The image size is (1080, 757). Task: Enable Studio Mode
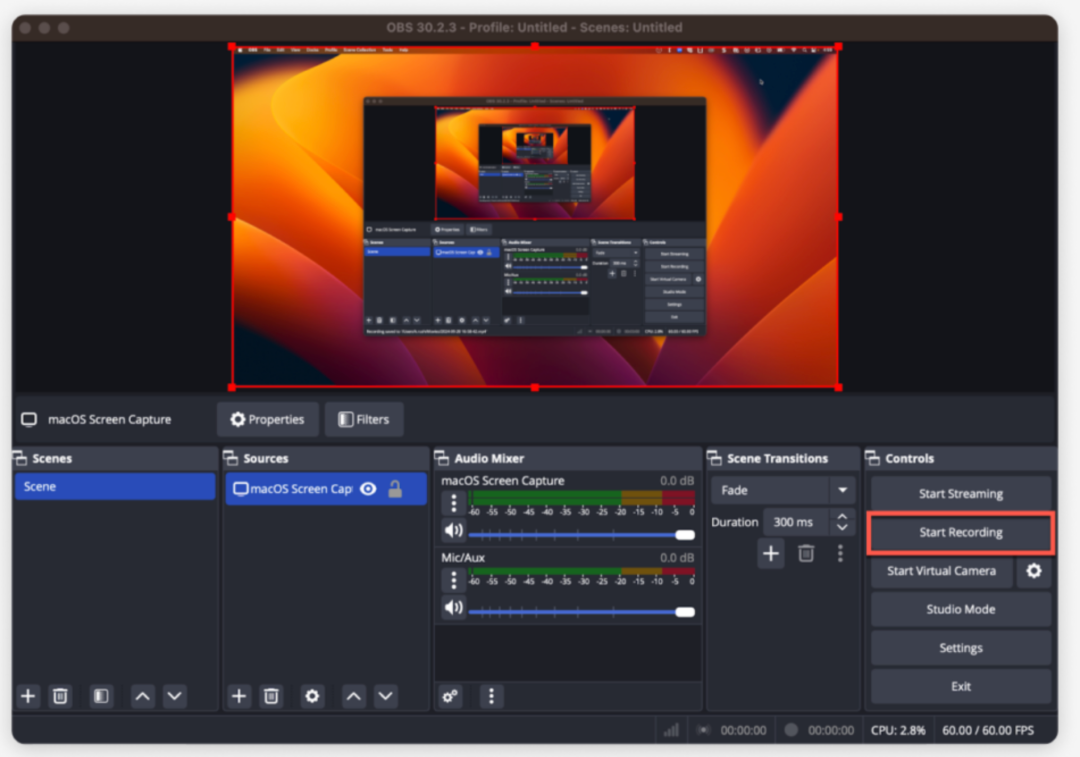pos(961,609)
